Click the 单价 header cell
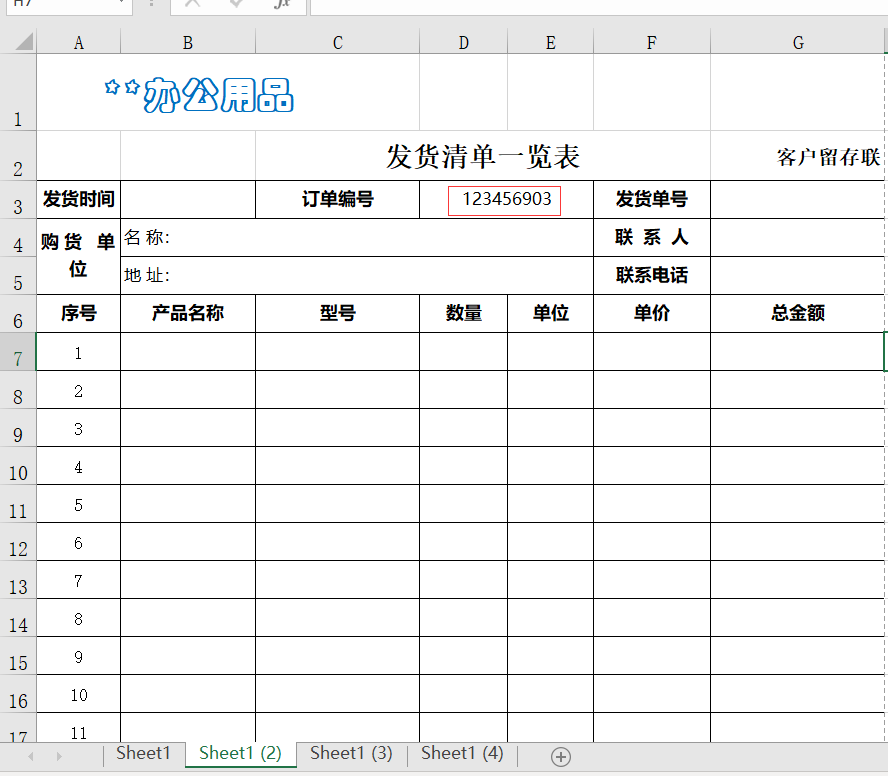Viewport: 888px width, 776px height. click(x=652, y=313)
